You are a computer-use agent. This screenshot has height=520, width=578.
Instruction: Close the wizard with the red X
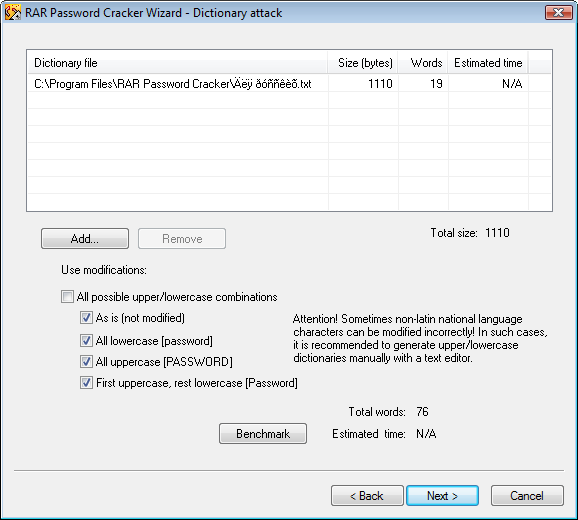(558, 13)
